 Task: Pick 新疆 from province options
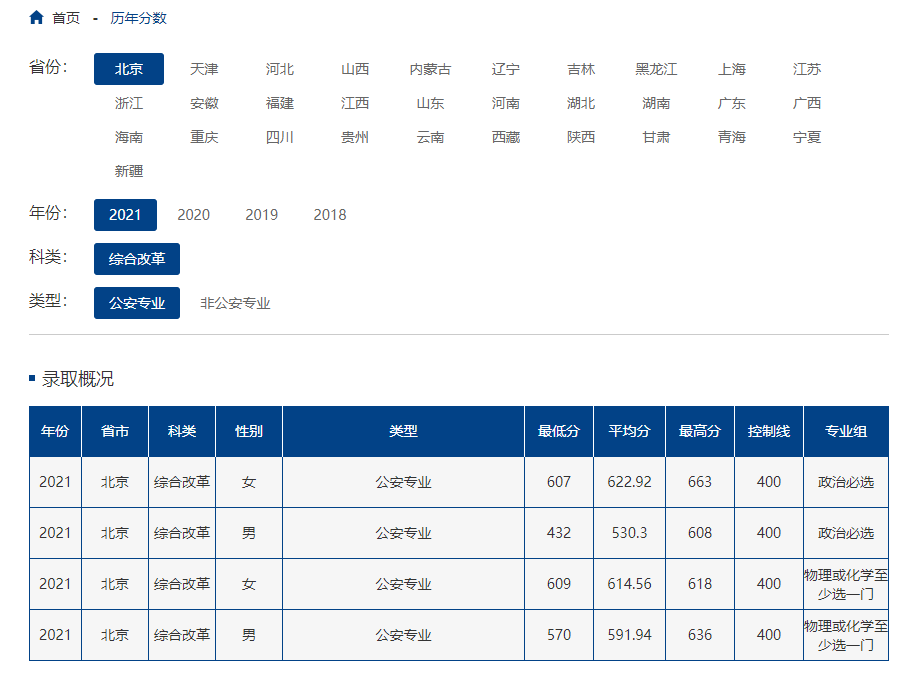129,171
